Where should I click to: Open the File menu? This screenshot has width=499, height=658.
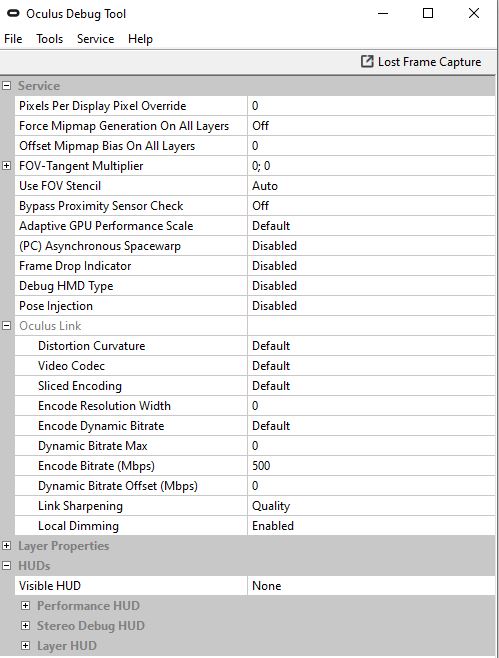click(x=13, y=39)
